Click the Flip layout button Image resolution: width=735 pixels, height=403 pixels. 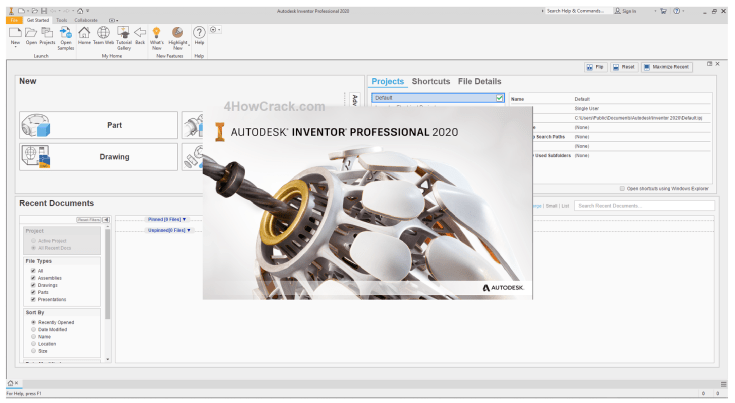click(596, 67)
